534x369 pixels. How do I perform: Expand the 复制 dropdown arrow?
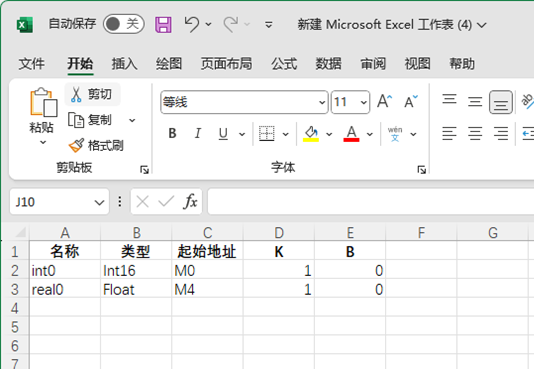pos(132,120)
